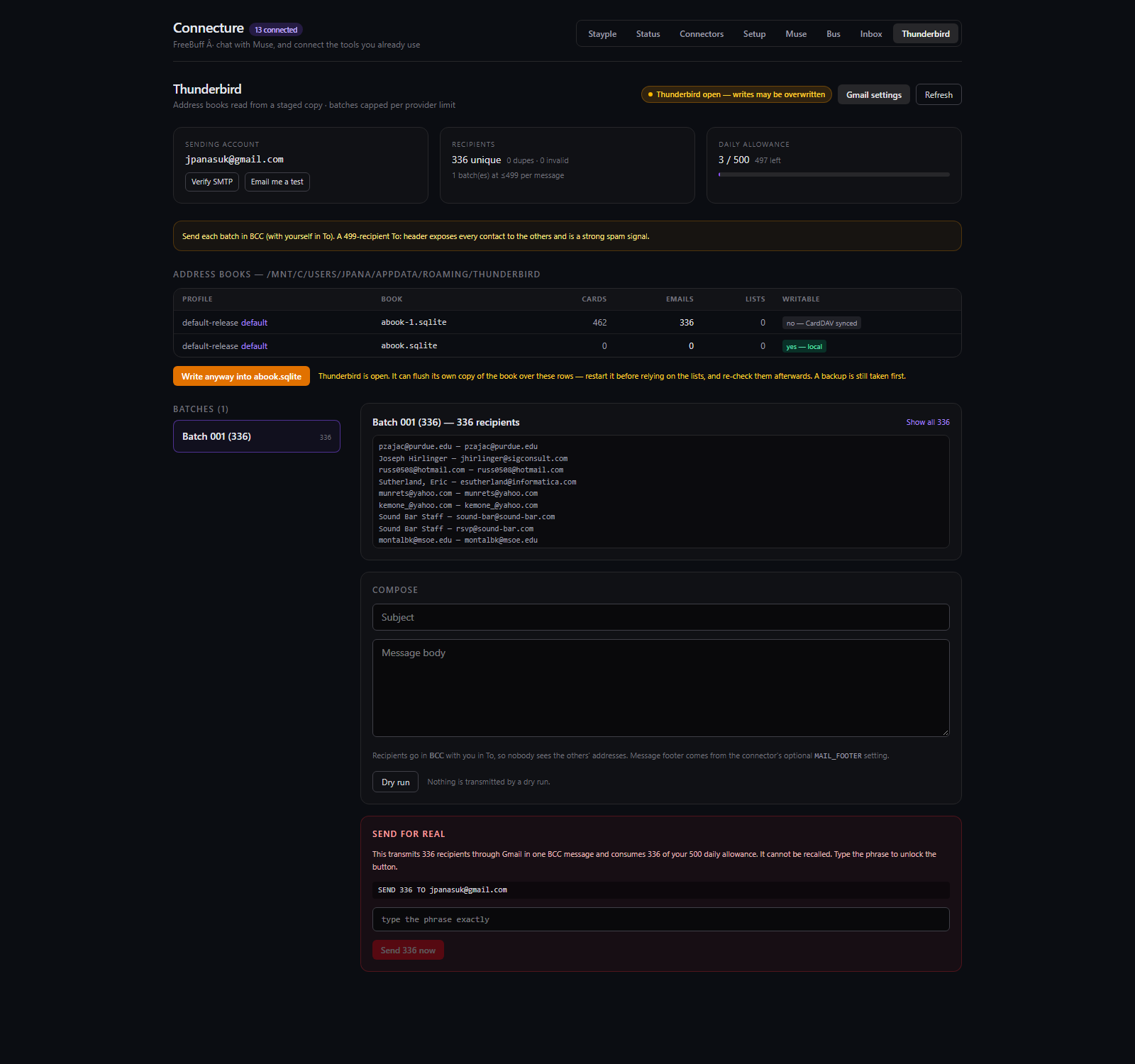Click the Joseph Hirlinger recipient line
The width and height of the screenshot is (1135, 1064).
[473, 458]
